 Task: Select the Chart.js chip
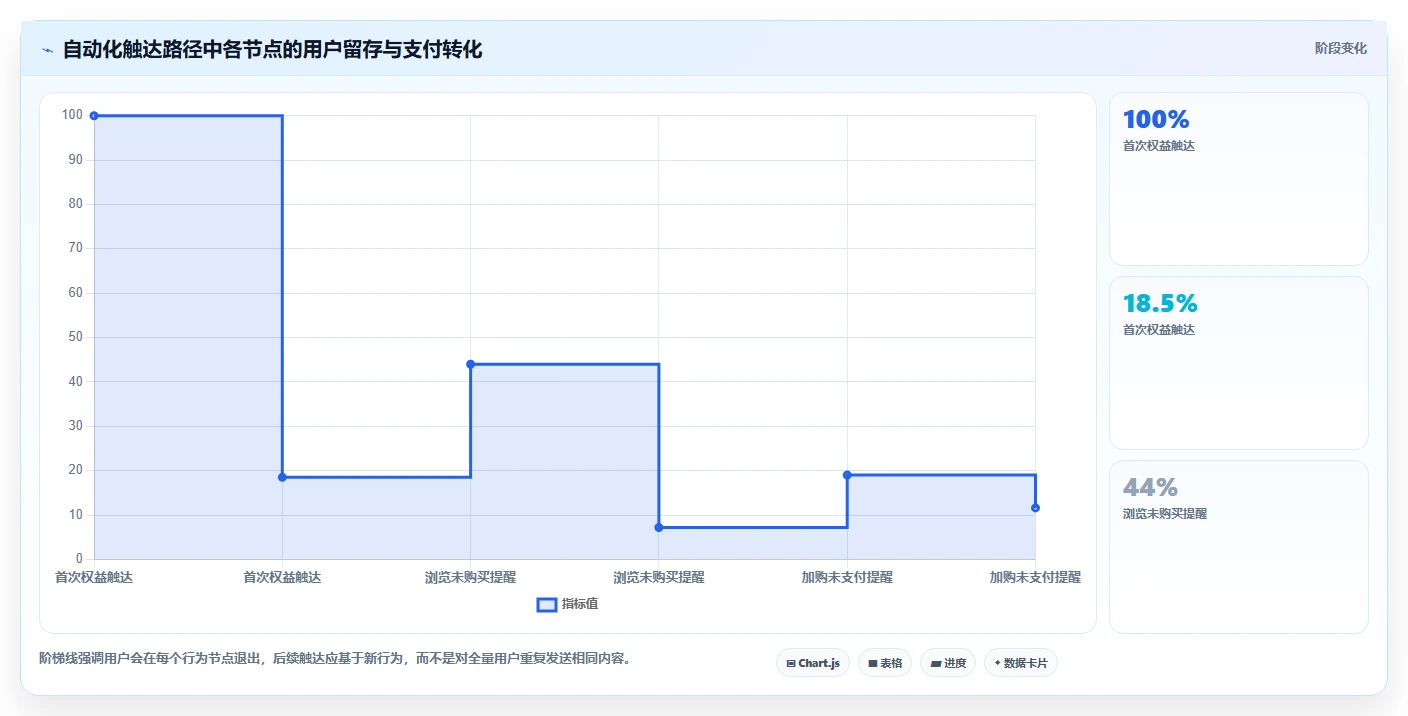coord(813,663)
